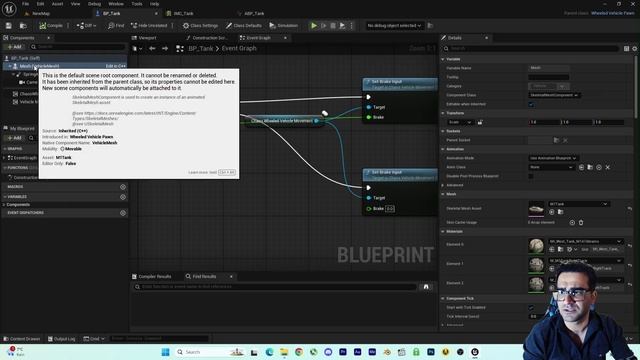The width and height of the screenshot is (640, 360).
Task: Open the Tools menu
Action: [x=137, y=4]
